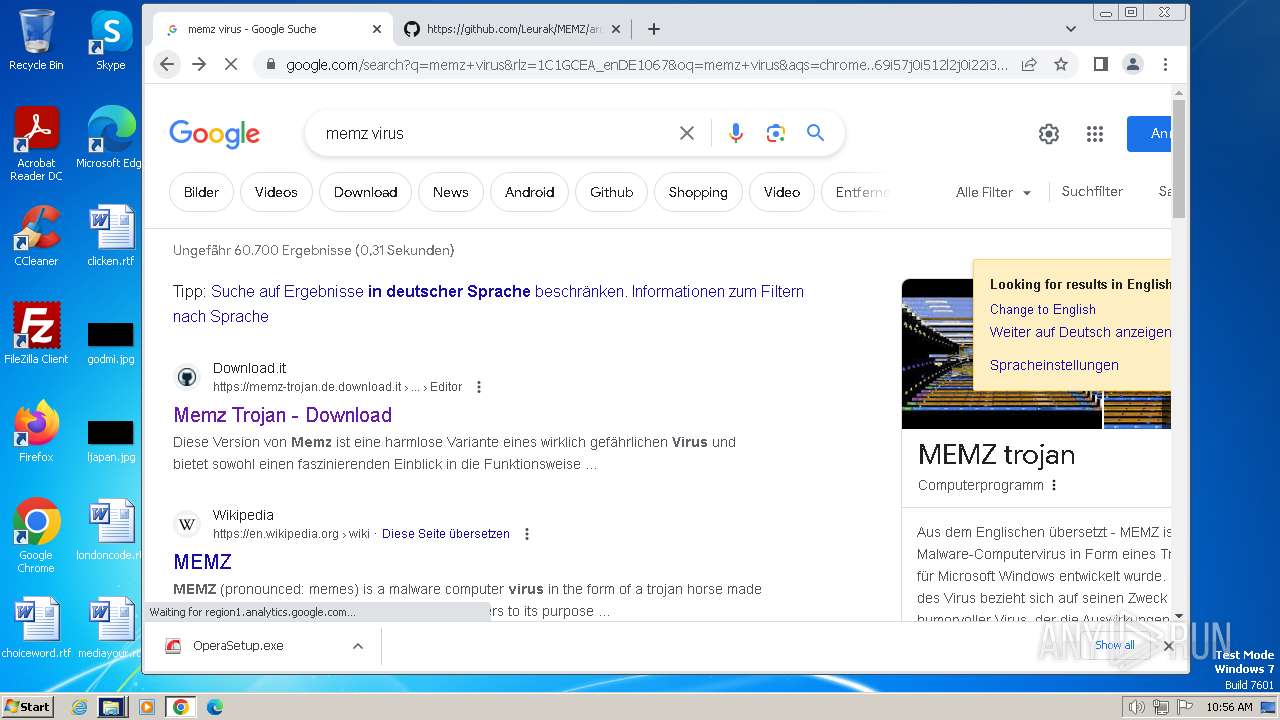Open FileZilla Client desktop shortcut
The image size is (1280, 720).
tap(36, 333)
